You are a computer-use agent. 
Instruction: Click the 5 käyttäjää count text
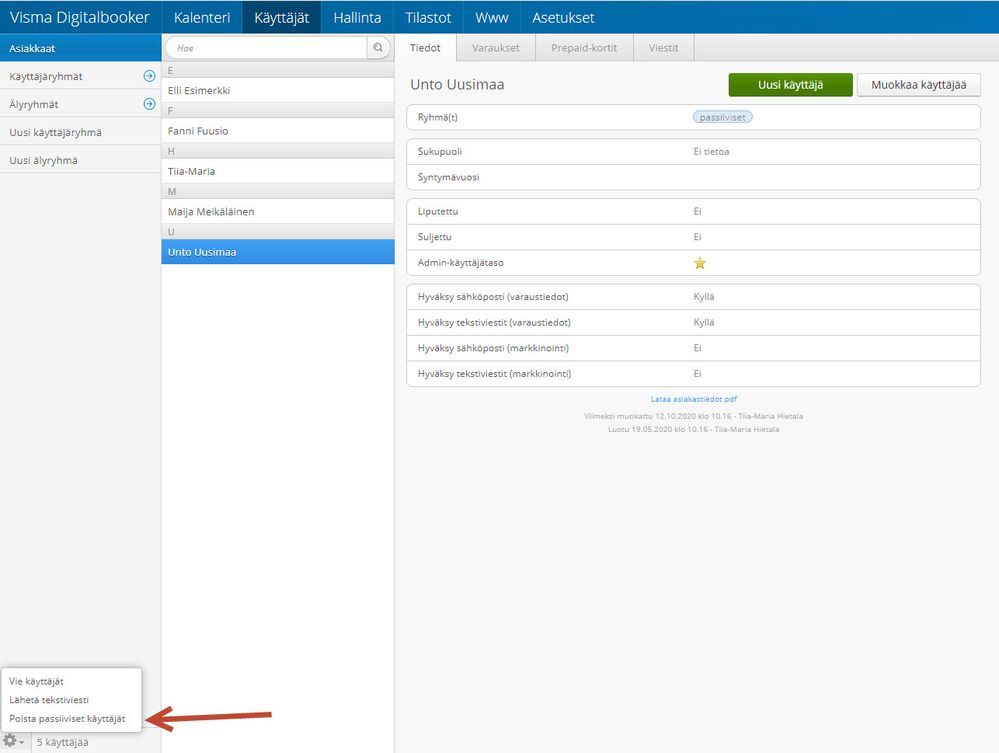tap(62, 742)
